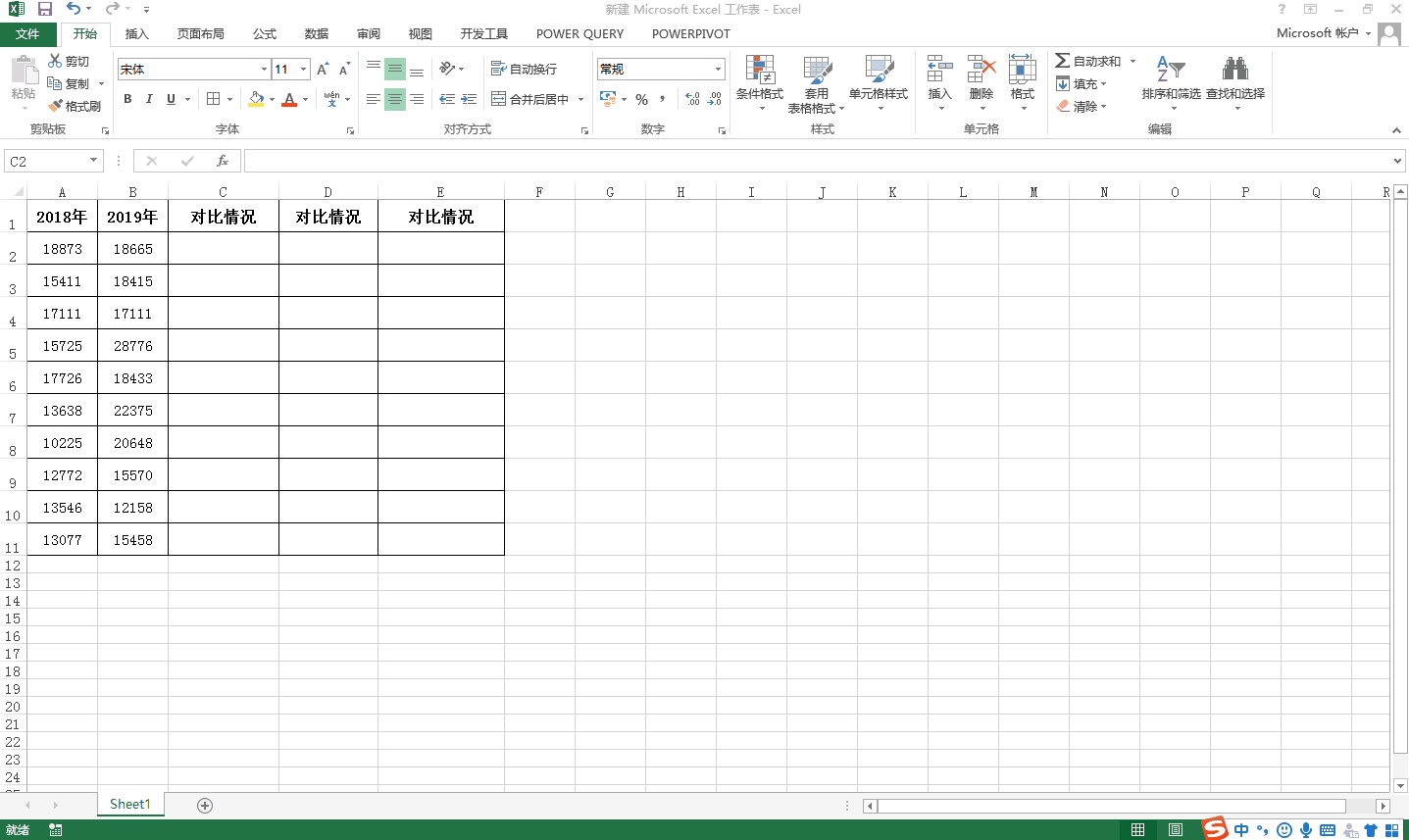Expand the formula bar
This screenshot has width=1409, height=840.
pyautogui.click(x=1397, y=161)
